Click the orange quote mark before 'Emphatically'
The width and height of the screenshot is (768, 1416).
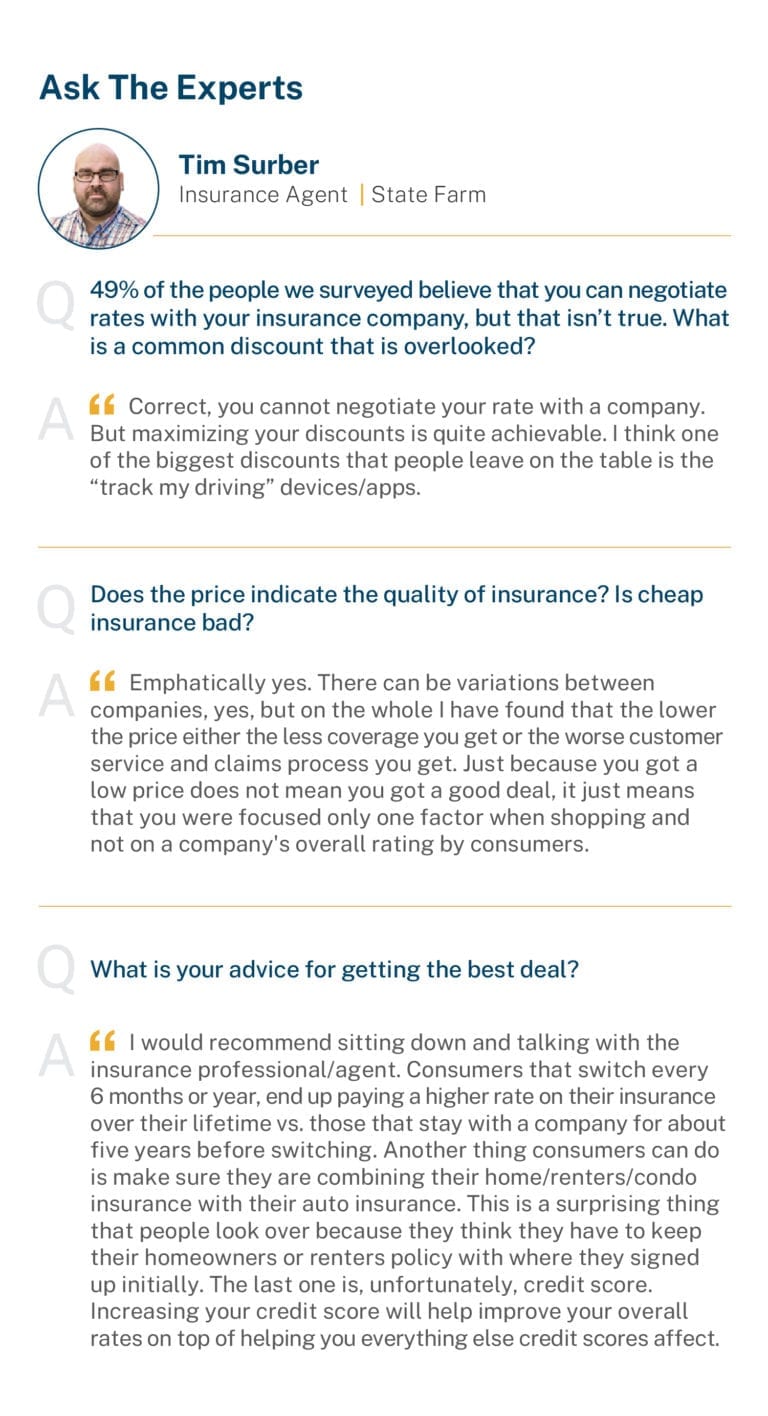pos(102,682)
